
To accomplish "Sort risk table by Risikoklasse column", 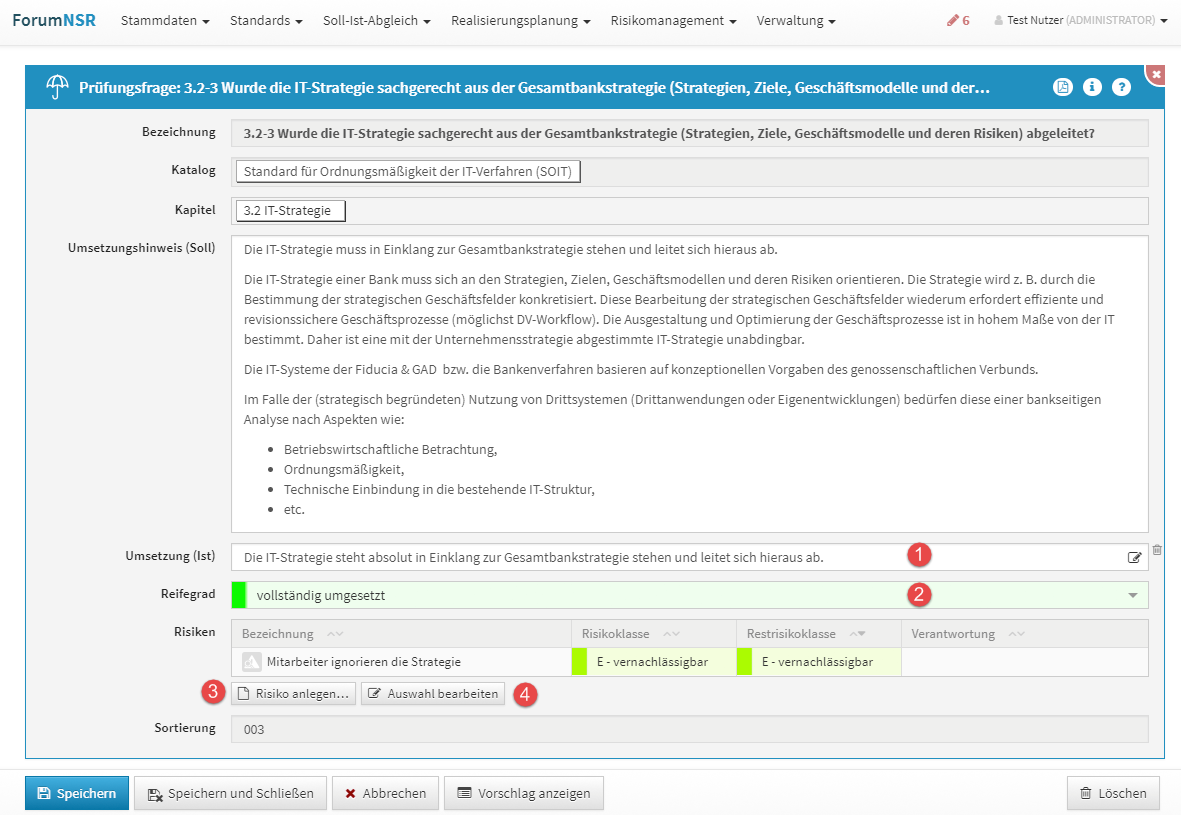I will click(671, 634).
